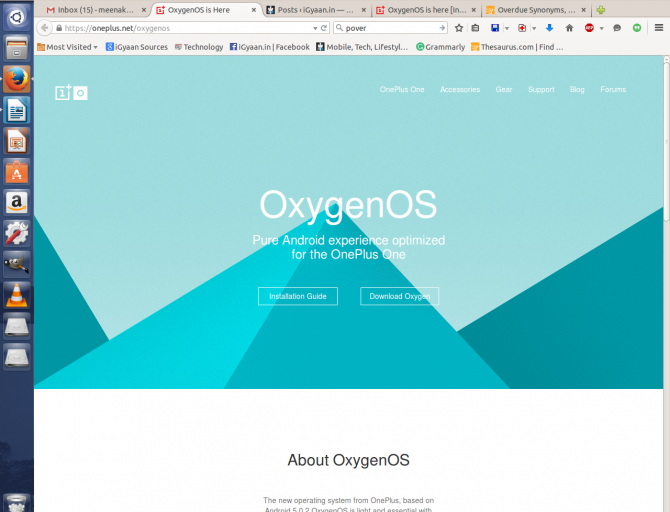
Task: Click the Adblock Plus ABP icon
Action: 589,28
